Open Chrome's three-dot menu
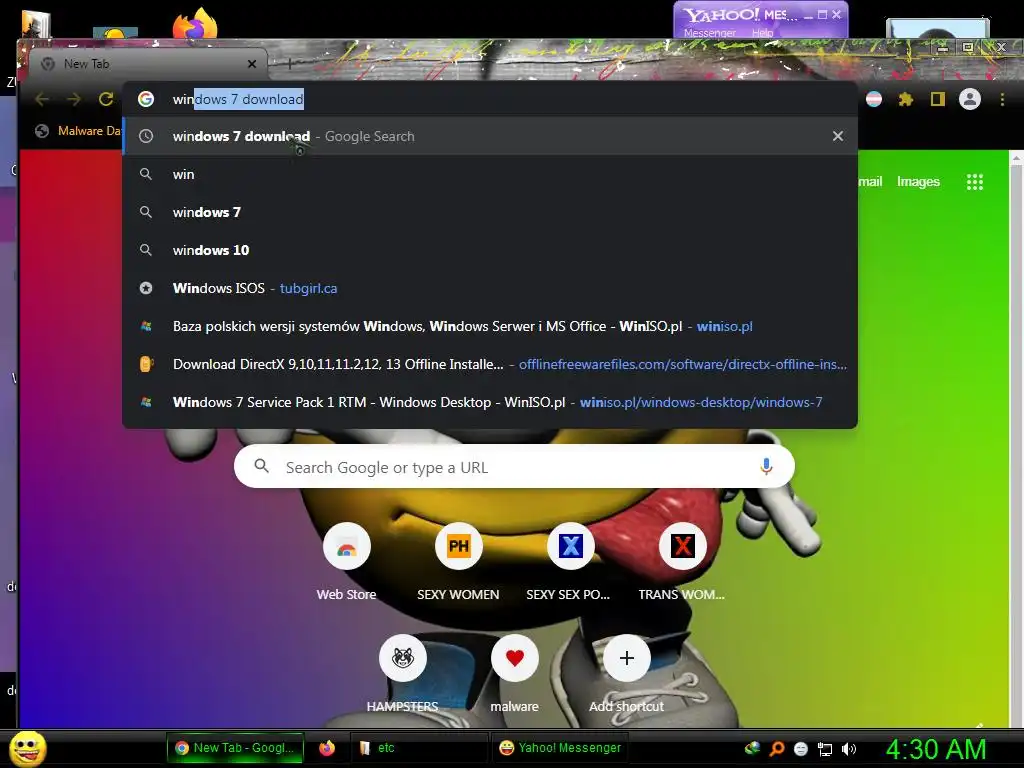The image size is (1024, 768). (1002, 99)
